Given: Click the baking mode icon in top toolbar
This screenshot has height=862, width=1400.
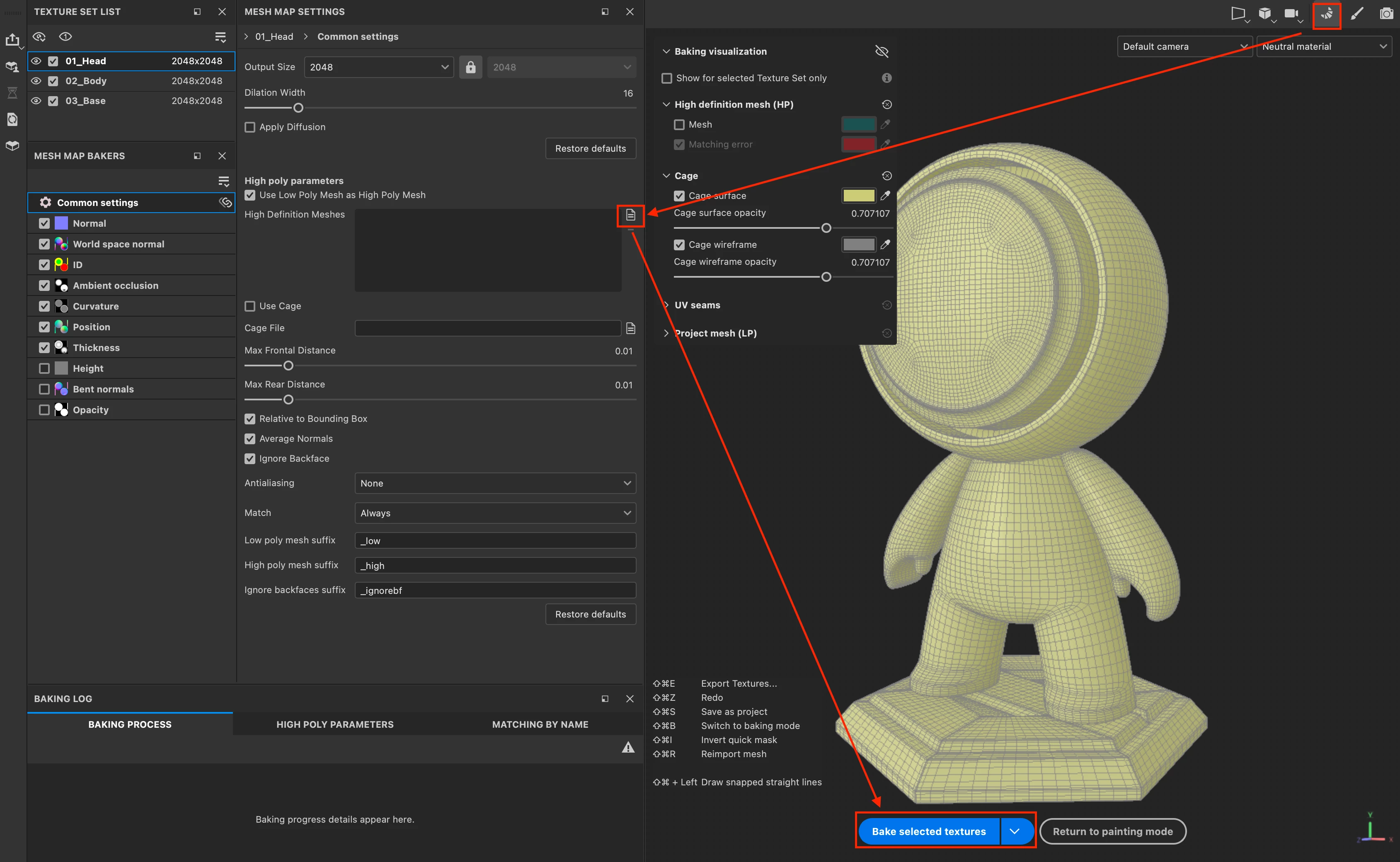Looking at the screenshot, I should (1327, 14).
